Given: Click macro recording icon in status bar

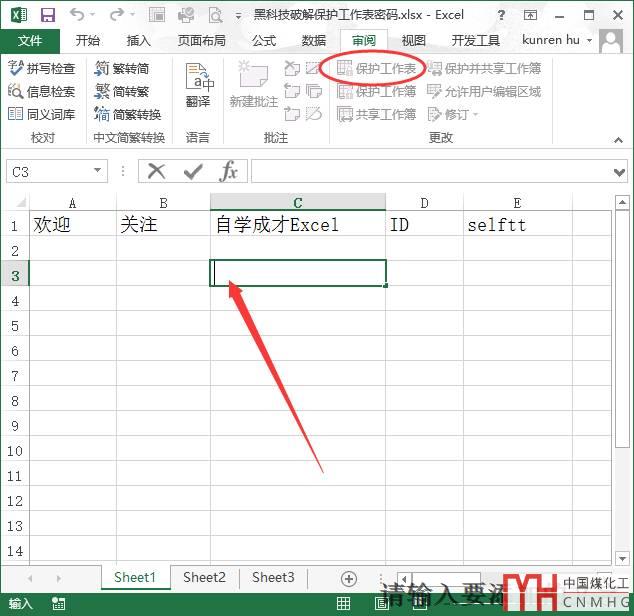Looking at the screenshot, I should 59,603.
